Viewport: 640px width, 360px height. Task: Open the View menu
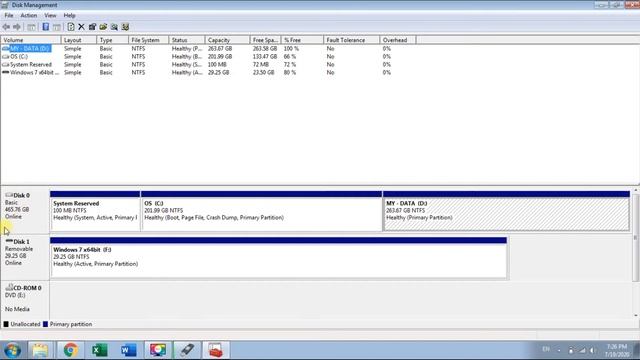[50, 16]
